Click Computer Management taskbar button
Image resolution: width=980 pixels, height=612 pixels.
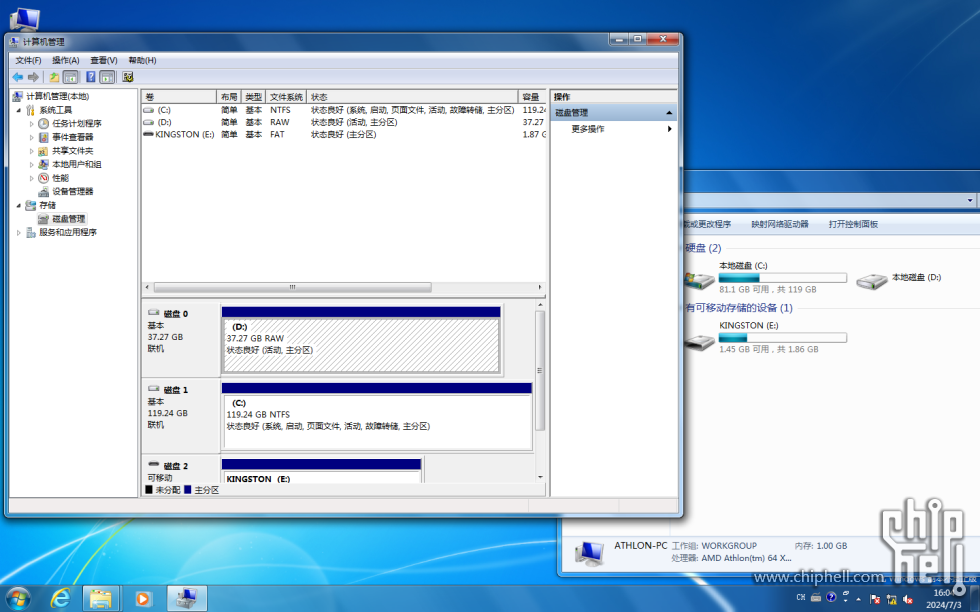click(x=187, y=598)
